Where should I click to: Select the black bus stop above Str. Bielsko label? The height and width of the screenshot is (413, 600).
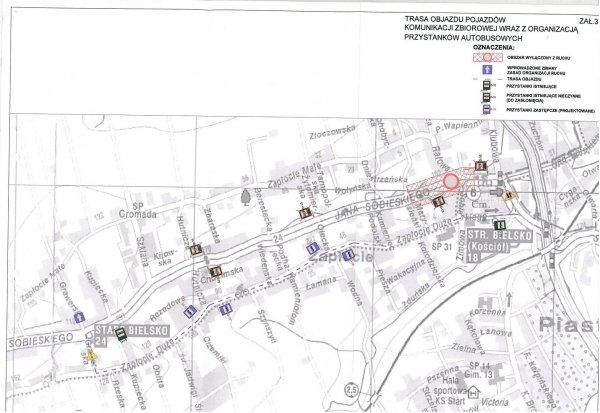(500, 225)
